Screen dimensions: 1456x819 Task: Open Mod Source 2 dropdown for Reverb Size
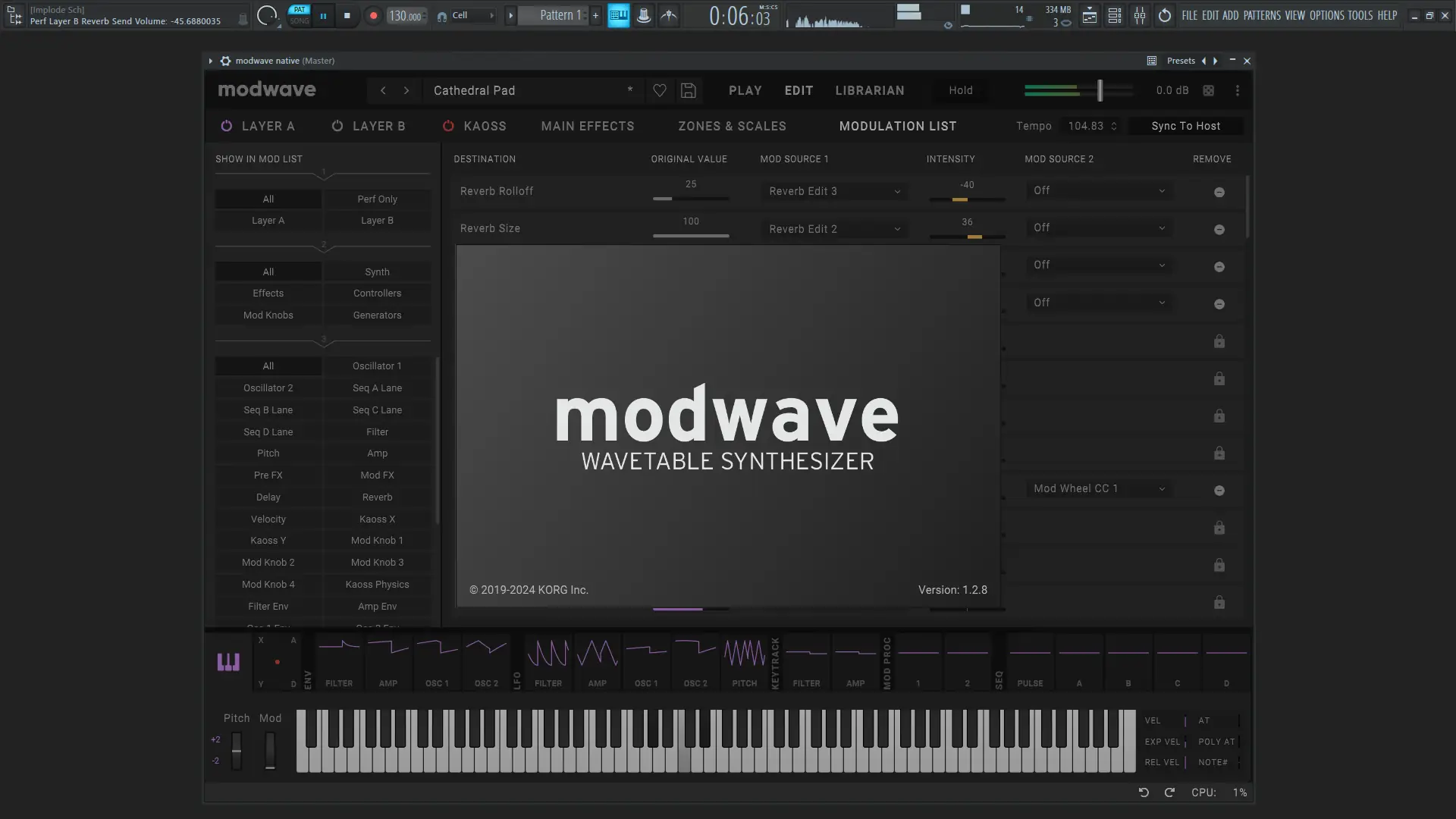click(1099, 228)
